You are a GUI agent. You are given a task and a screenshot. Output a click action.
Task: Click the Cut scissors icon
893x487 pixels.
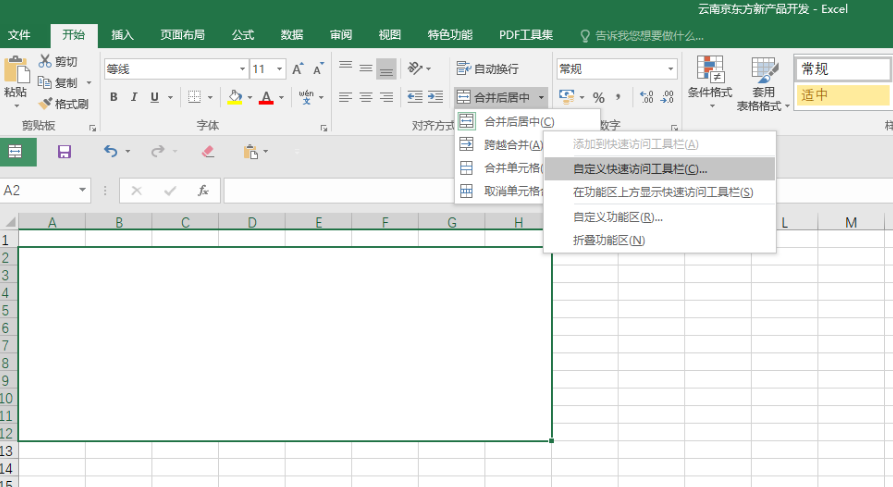click(x=45, y=61)
